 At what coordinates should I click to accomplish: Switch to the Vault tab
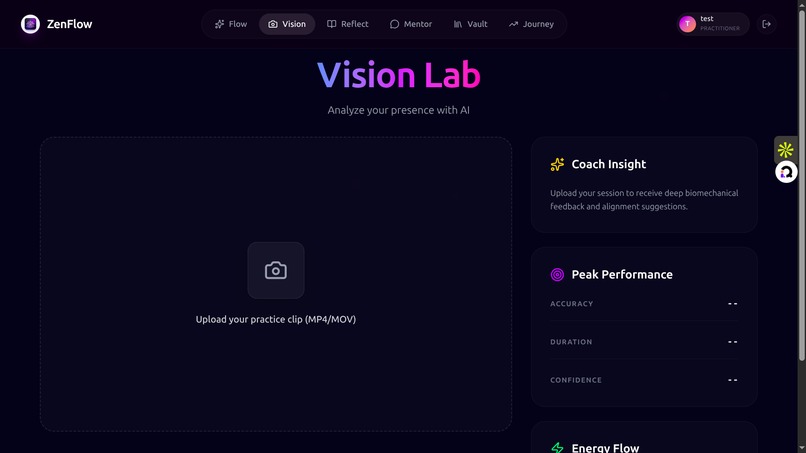[x=470, y=24]
